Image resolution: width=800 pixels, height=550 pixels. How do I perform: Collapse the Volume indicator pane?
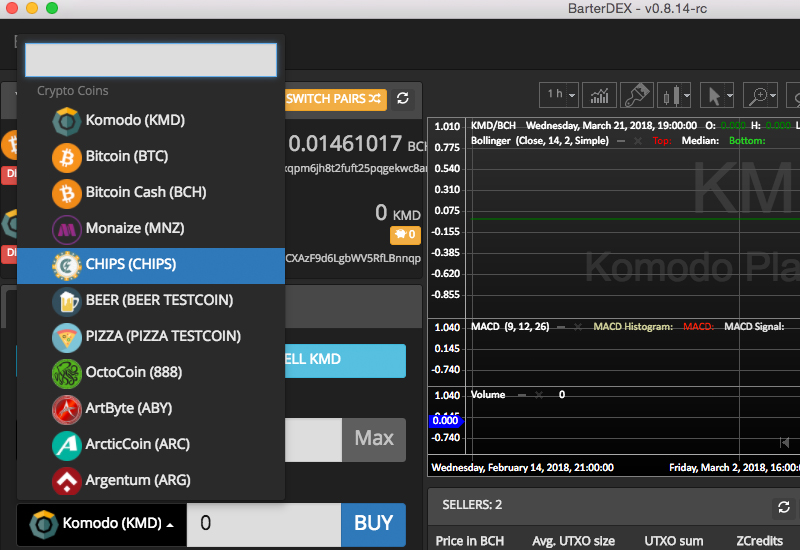click(x=522, y=395)
